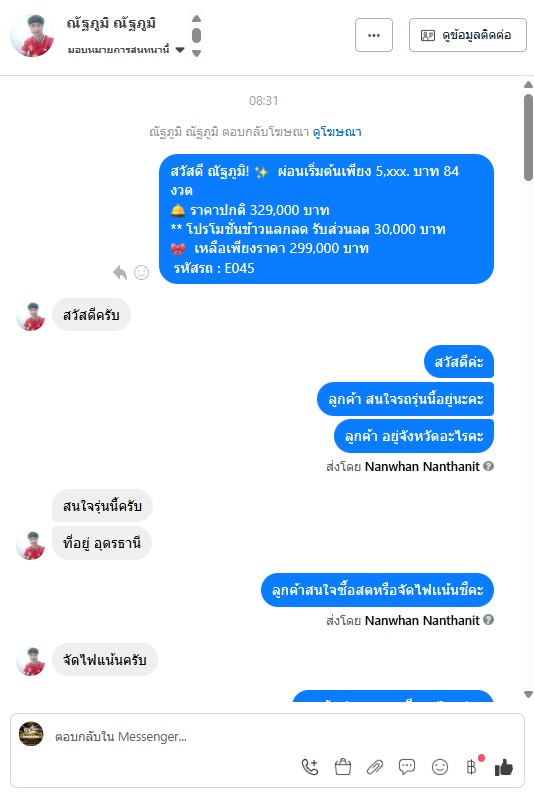
Task: Click the phone call icon in composer
Action: click(x=310, y=766)
